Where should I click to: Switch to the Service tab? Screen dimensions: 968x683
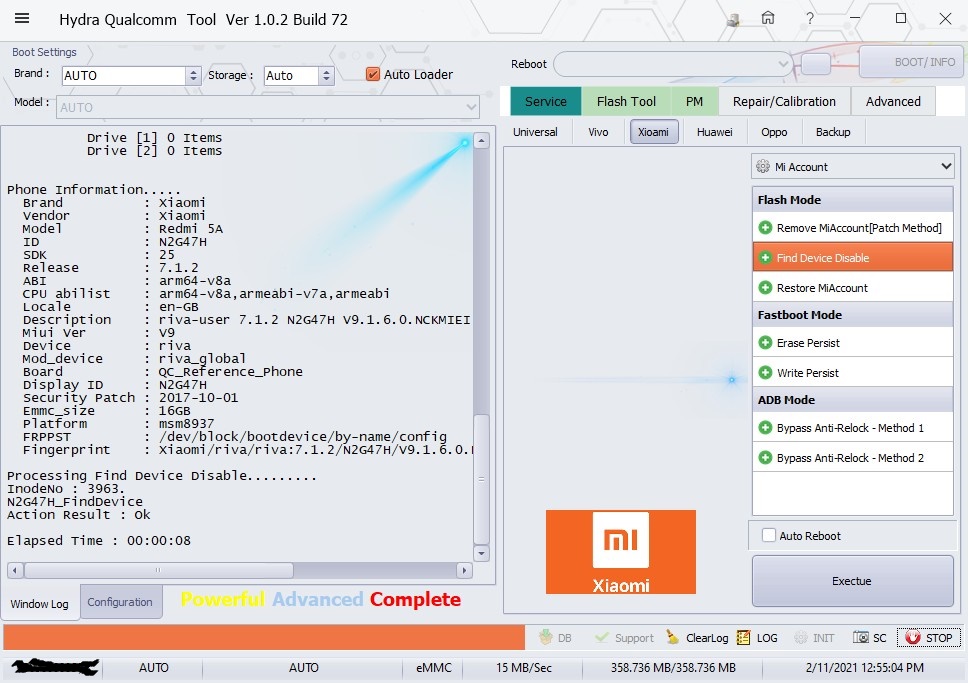(x=546, y=101)
